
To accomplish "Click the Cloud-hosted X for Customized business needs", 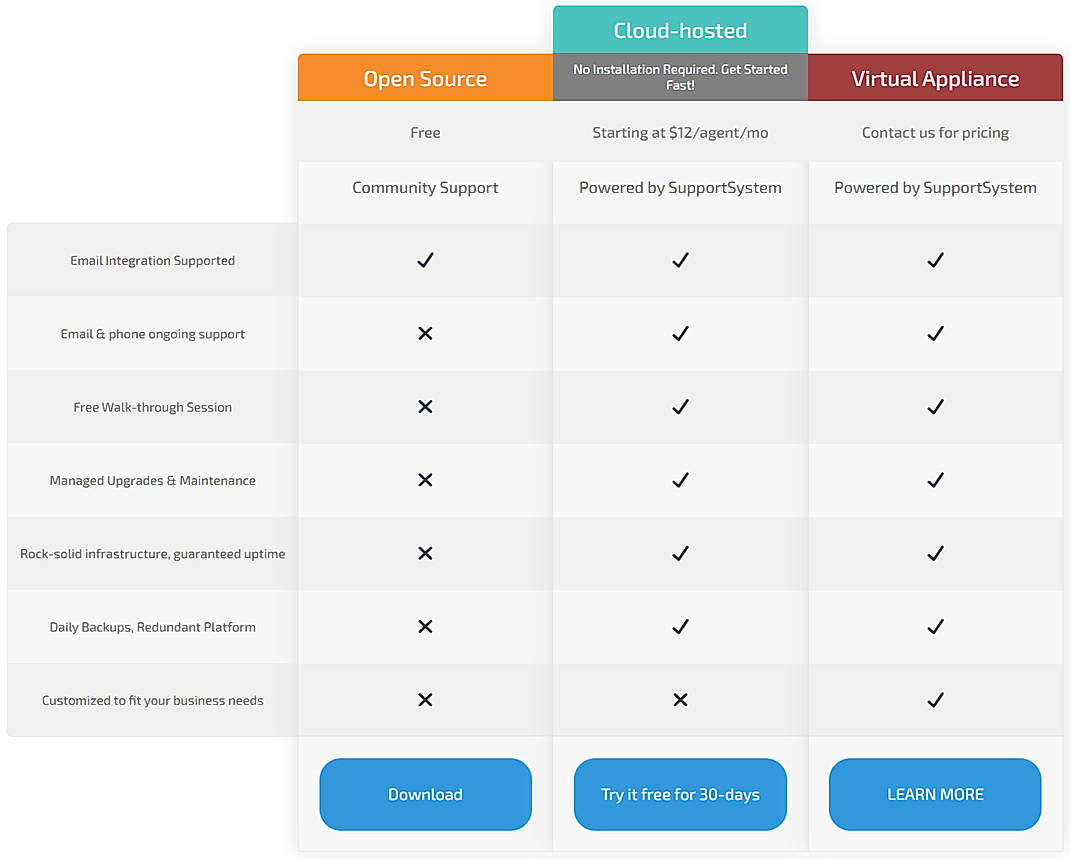I will pos(680,700).
